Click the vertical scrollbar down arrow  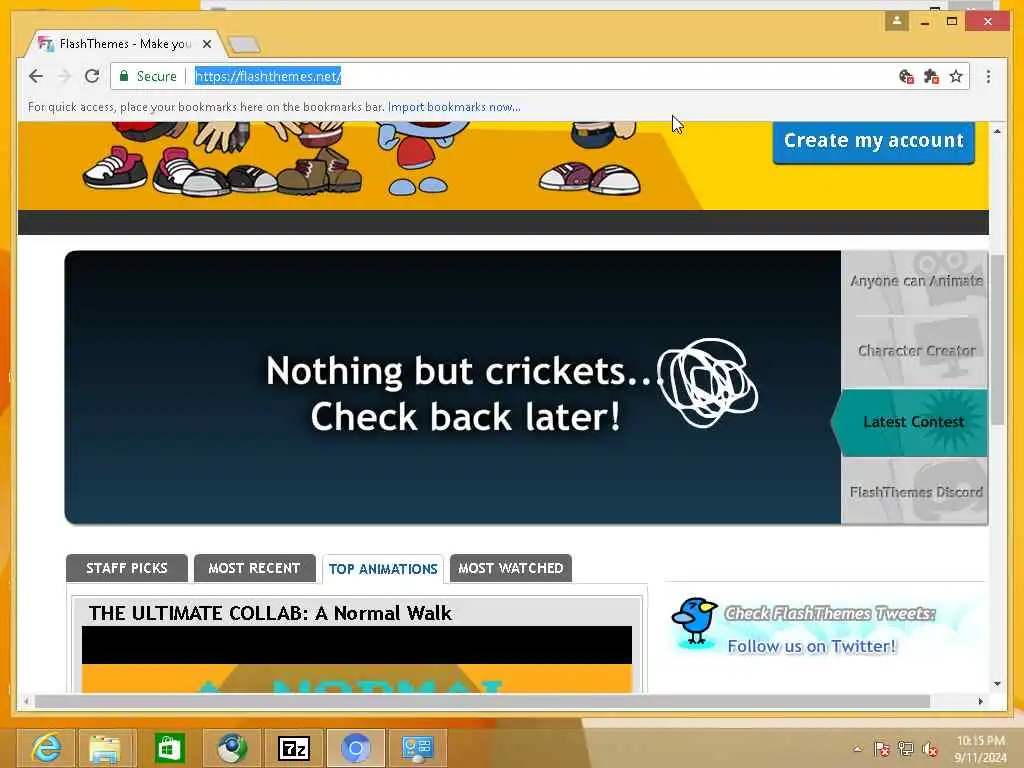click(x=997, y=684)
